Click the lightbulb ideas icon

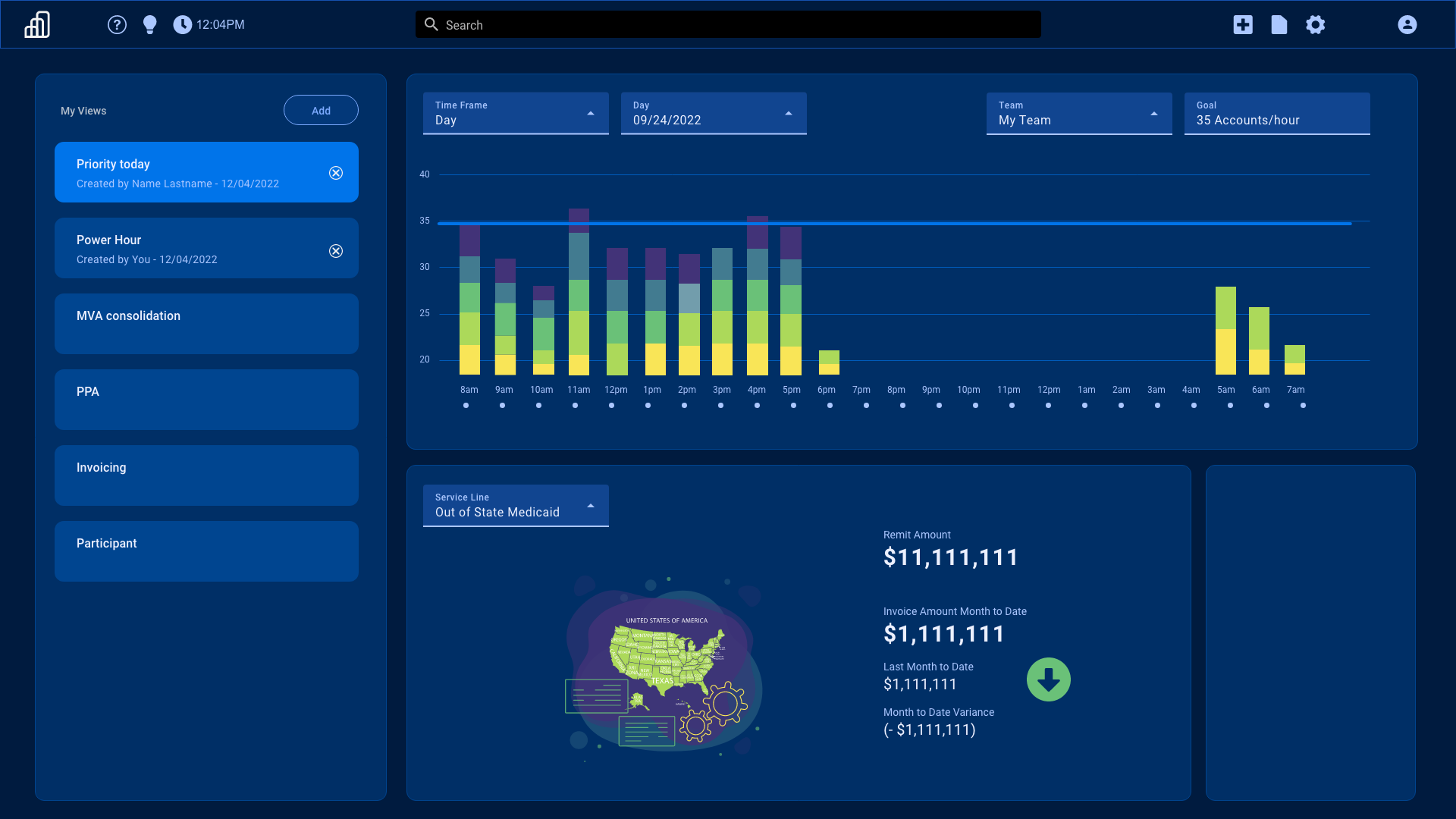(150, 24)
